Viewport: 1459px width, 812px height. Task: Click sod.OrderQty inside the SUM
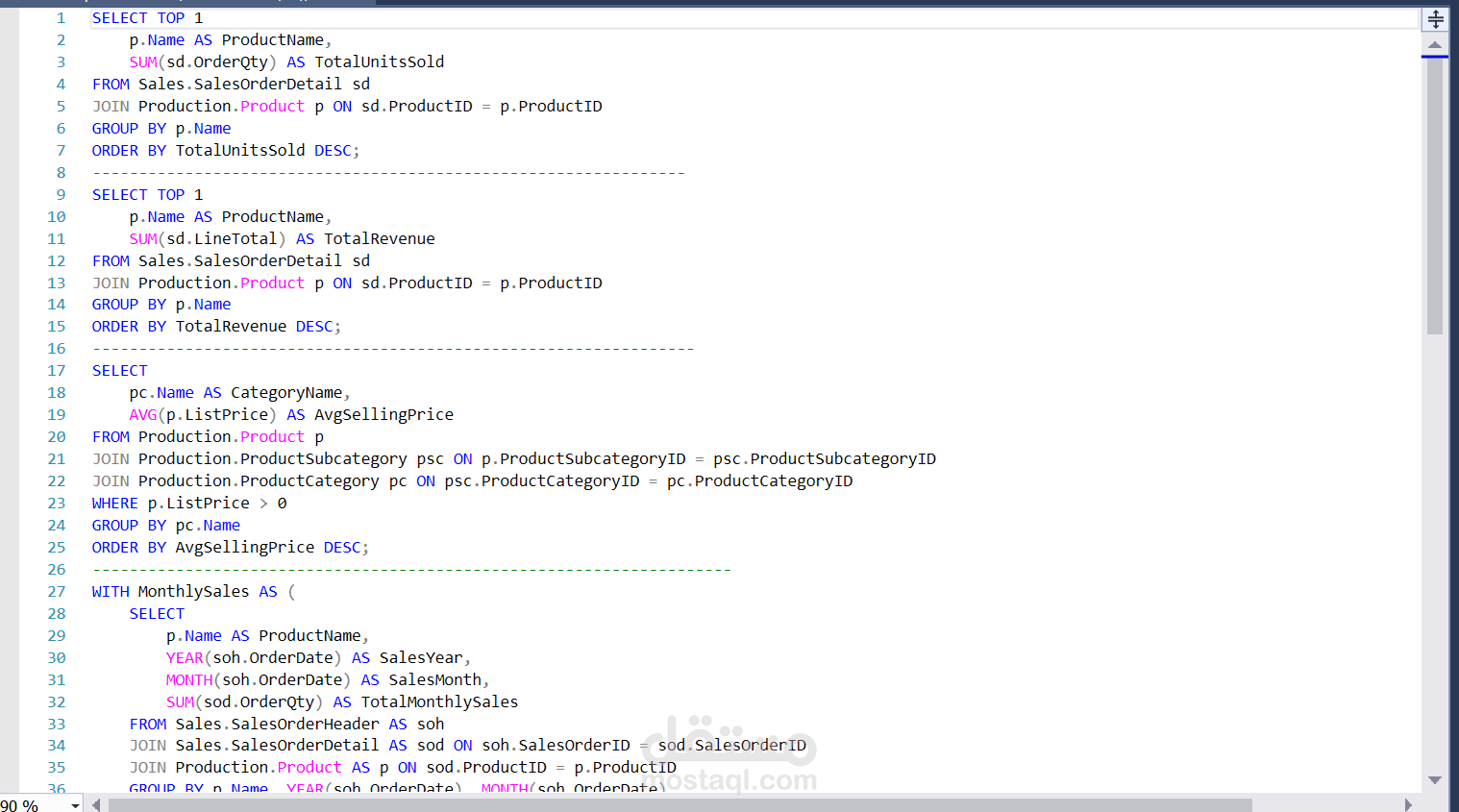(259, 702)
